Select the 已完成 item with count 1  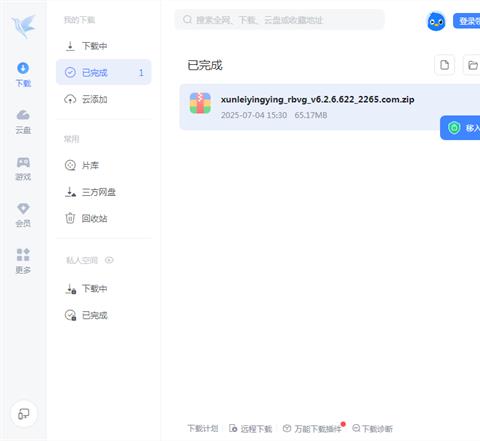pos(104,72)
